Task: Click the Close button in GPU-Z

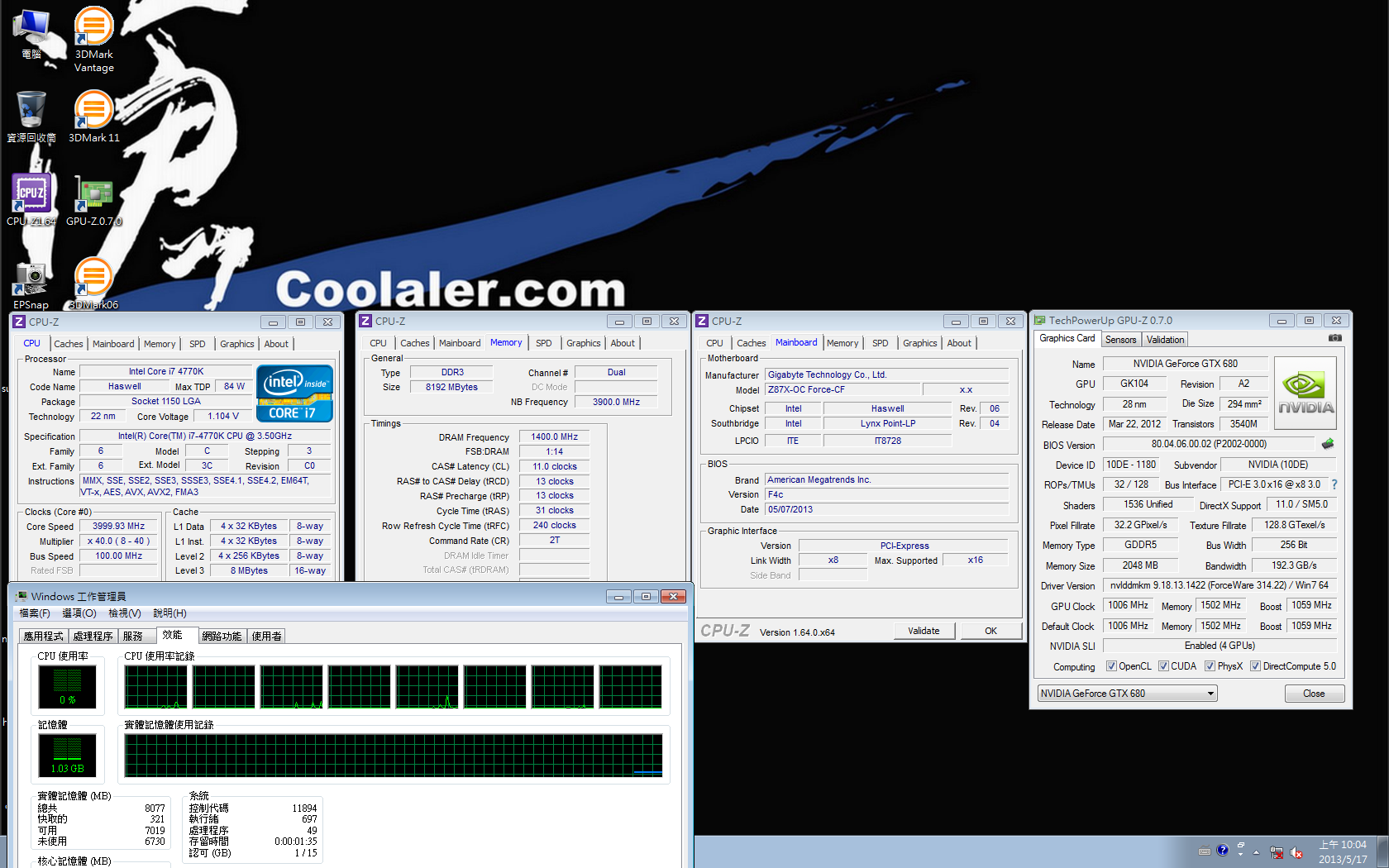Action: tap(1314, 694)
